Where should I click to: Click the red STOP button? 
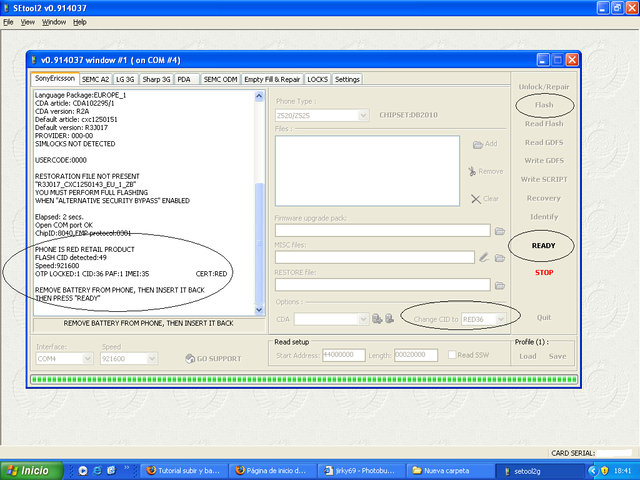point(544,273)
